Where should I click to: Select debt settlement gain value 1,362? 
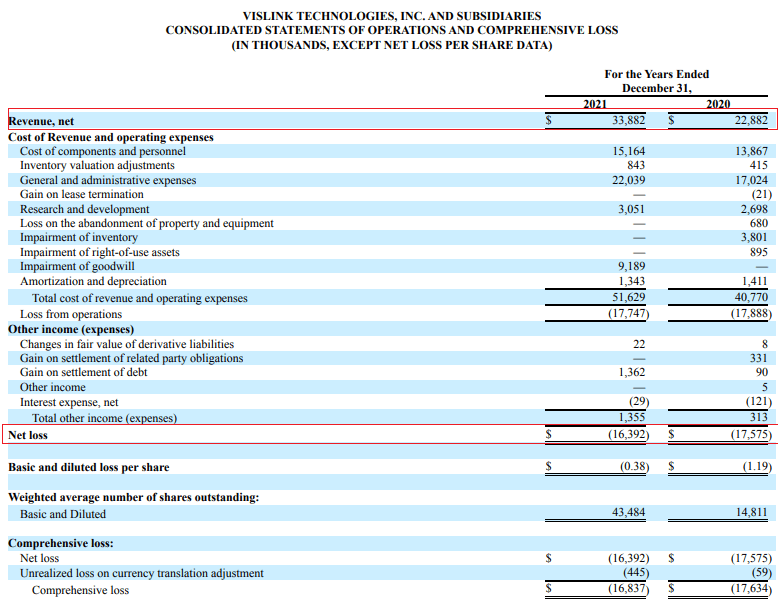click(631, 372)
